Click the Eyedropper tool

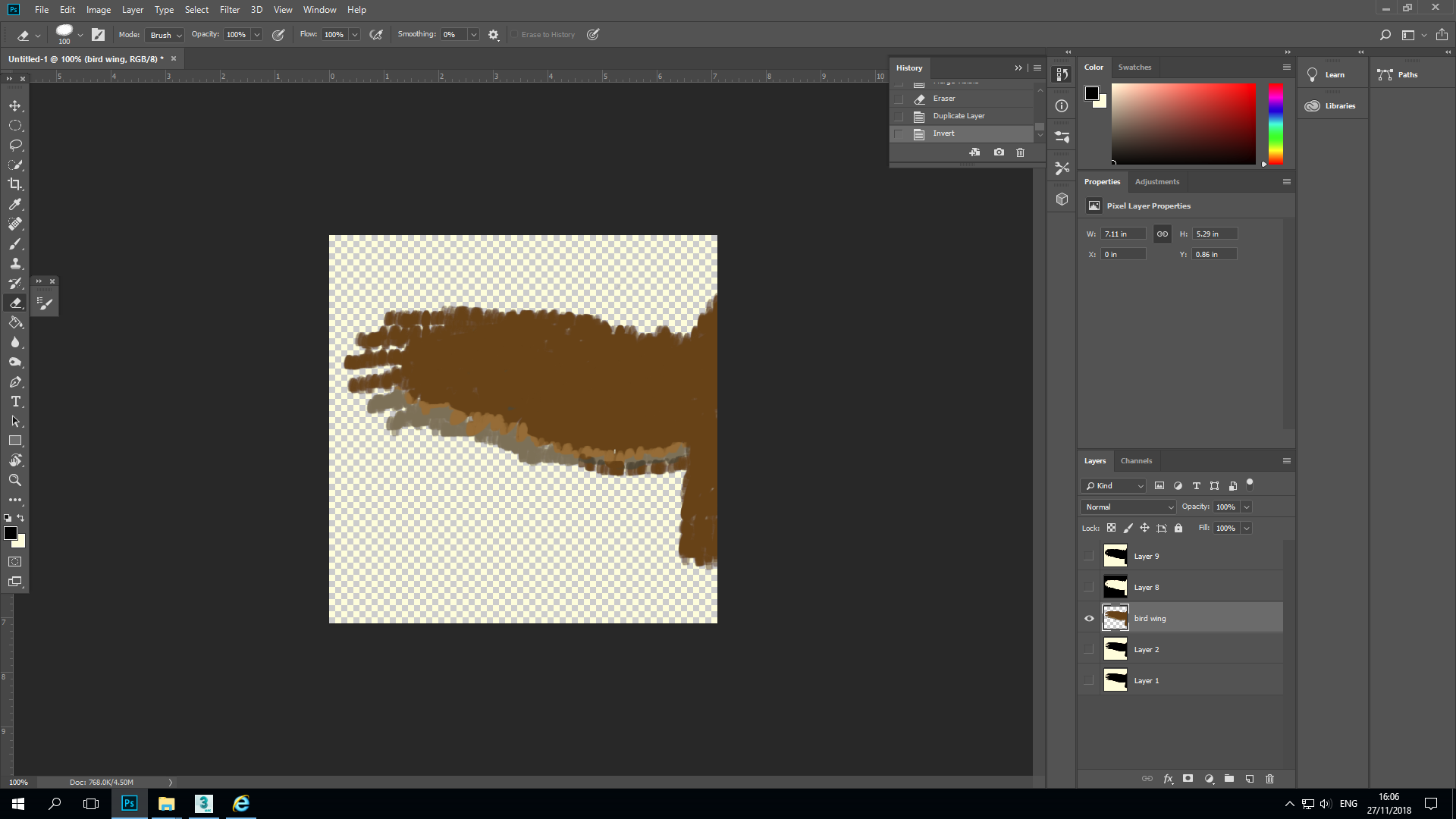(x=15, y=204)
